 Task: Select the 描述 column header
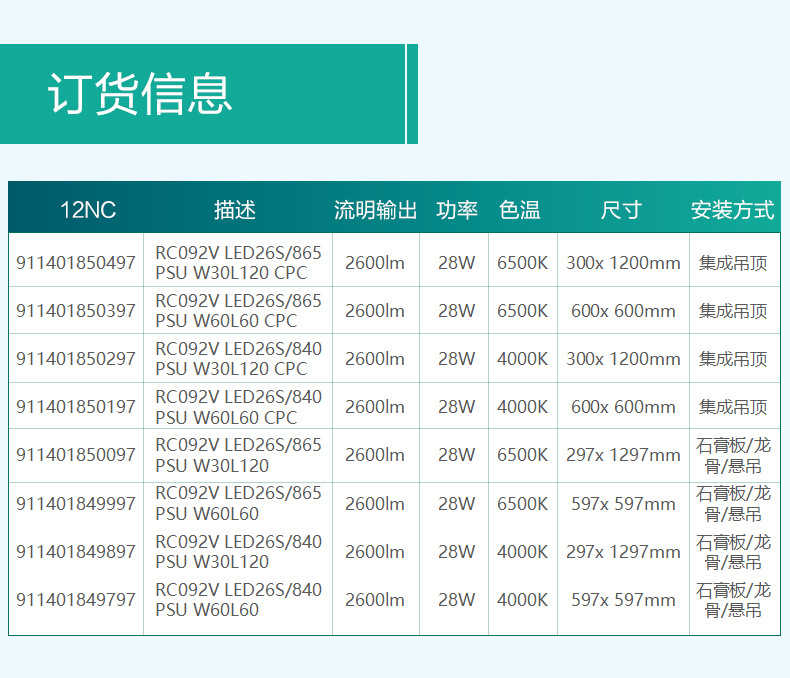[x=235, y=210]
